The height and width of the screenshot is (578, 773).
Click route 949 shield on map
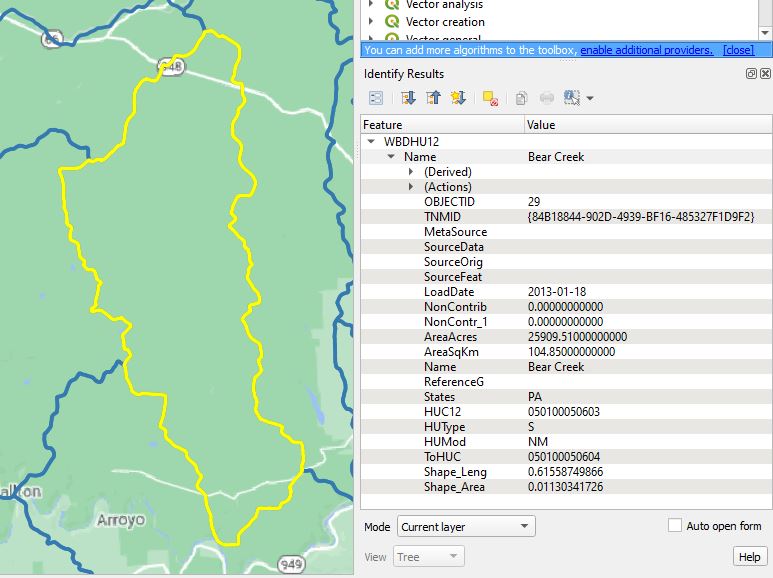pyautogui.click(x=291, y=564)
